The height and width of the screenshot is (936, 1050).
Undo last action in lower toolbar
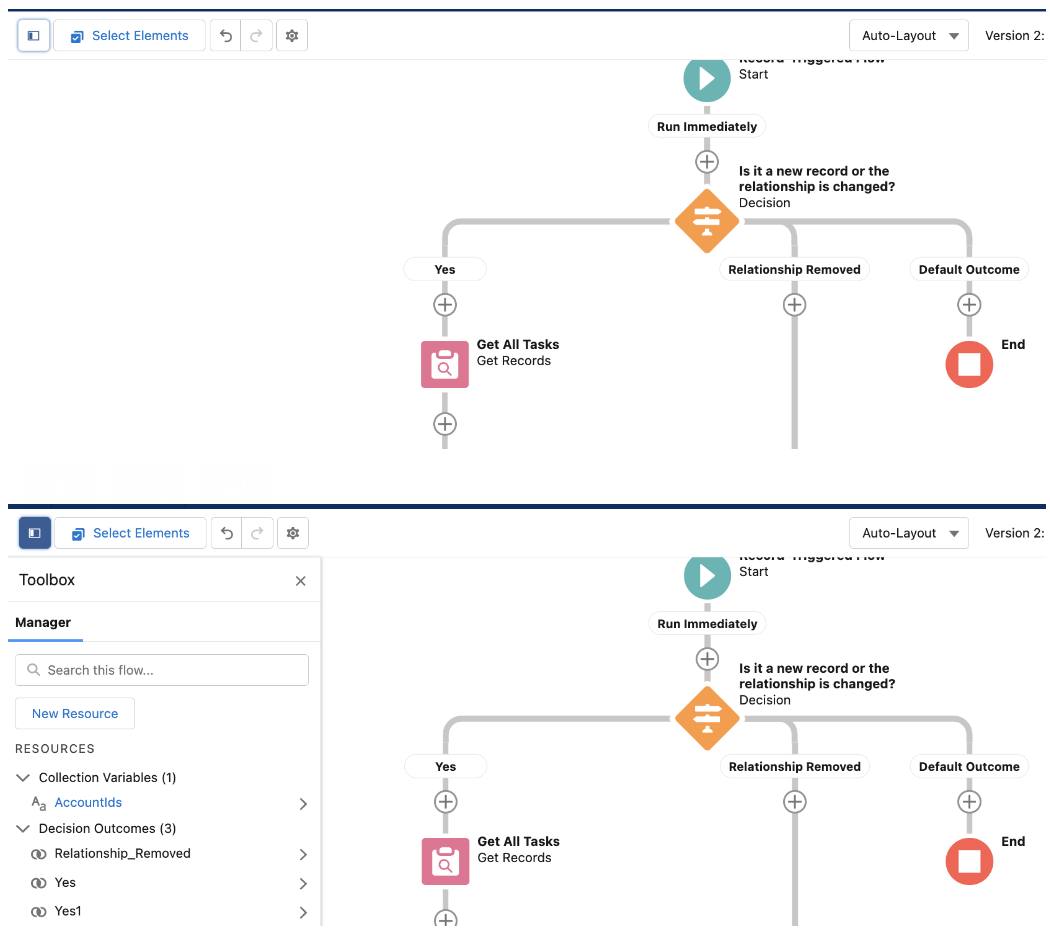point(227,533)
